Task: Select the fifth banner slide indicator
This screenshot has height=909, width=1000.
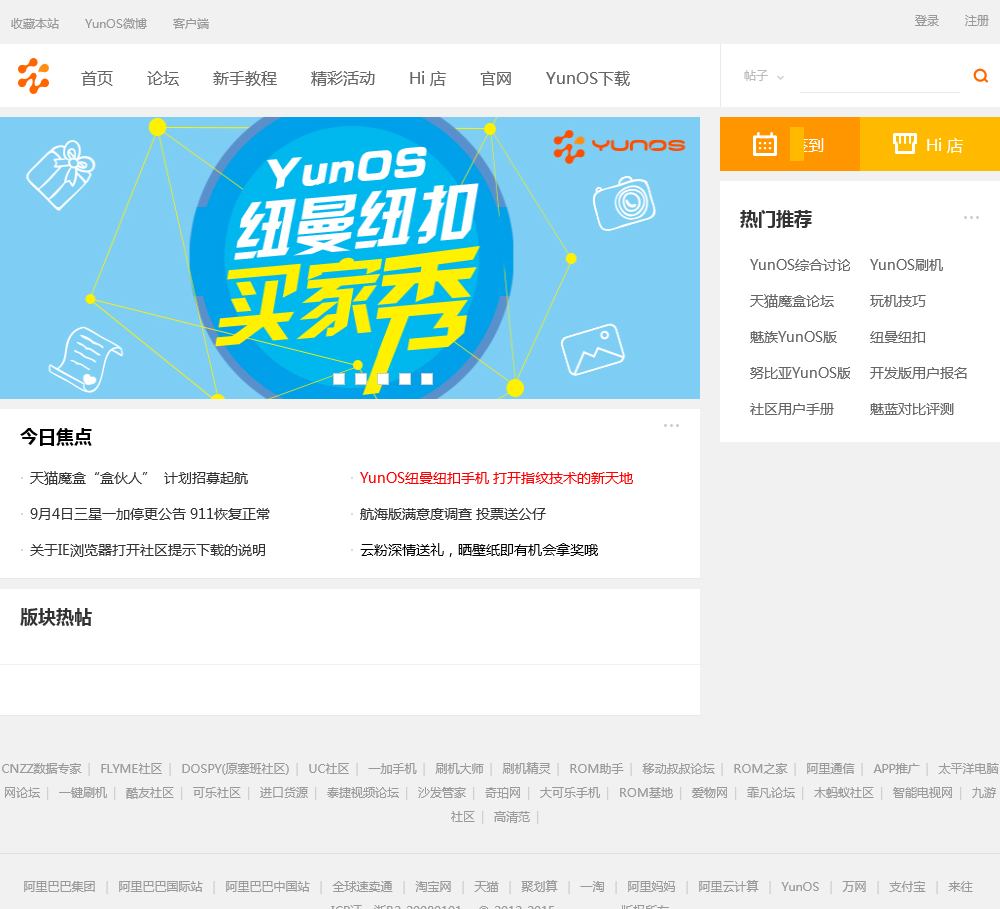Action: click(x=427, y=379)
